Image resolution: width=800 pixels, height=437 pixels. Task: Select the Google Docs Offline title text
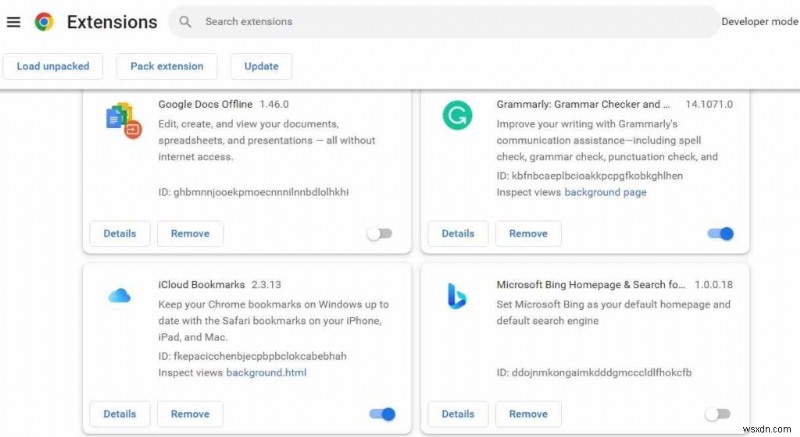[205, 104]
